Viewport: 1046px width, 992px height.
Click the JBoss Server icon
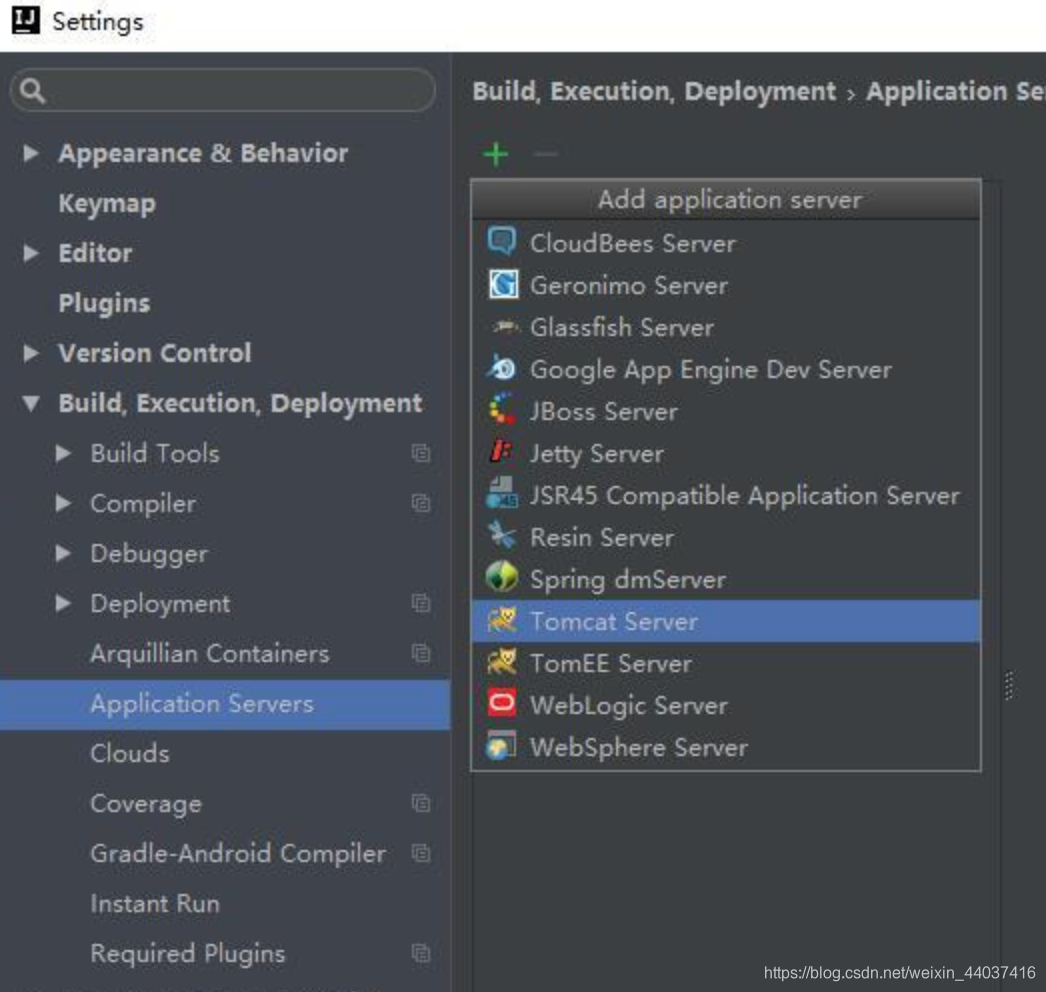point(502,410)
